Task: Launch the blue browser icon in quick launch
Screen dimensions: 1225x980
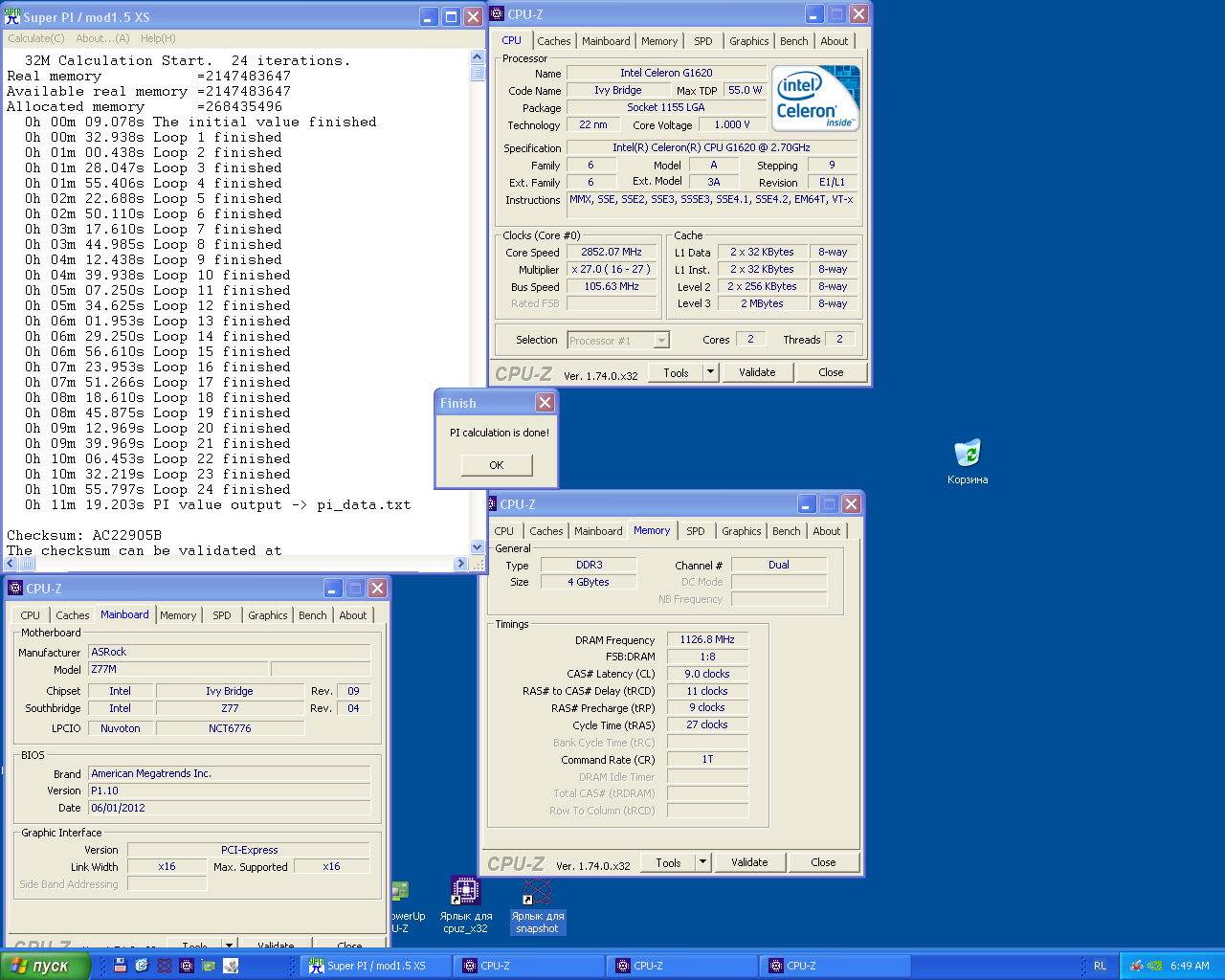Action: pyautogui.click(x=142, y=966)
